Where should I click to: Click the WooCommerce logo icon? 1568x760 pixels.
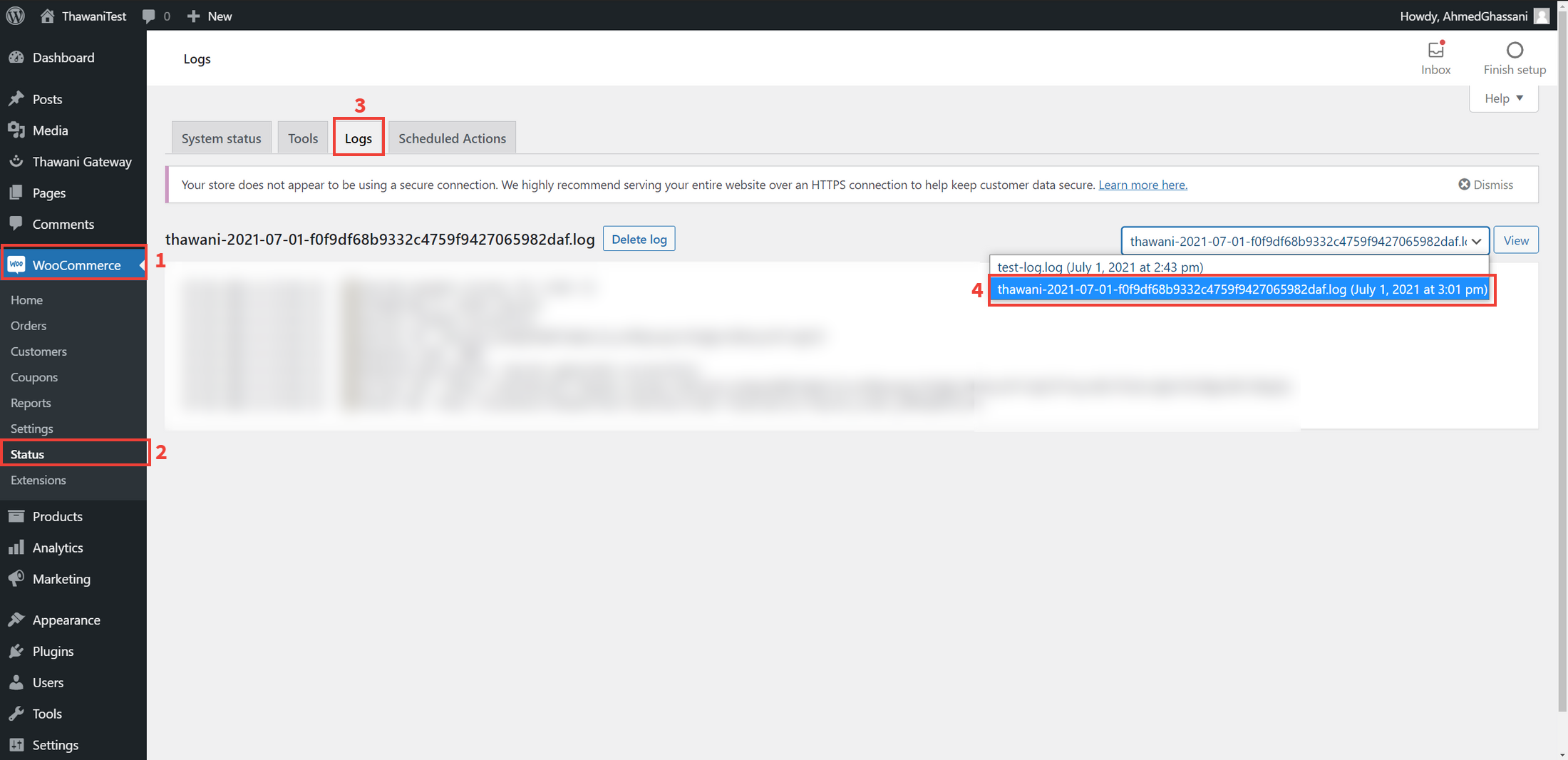pos(16,265)
